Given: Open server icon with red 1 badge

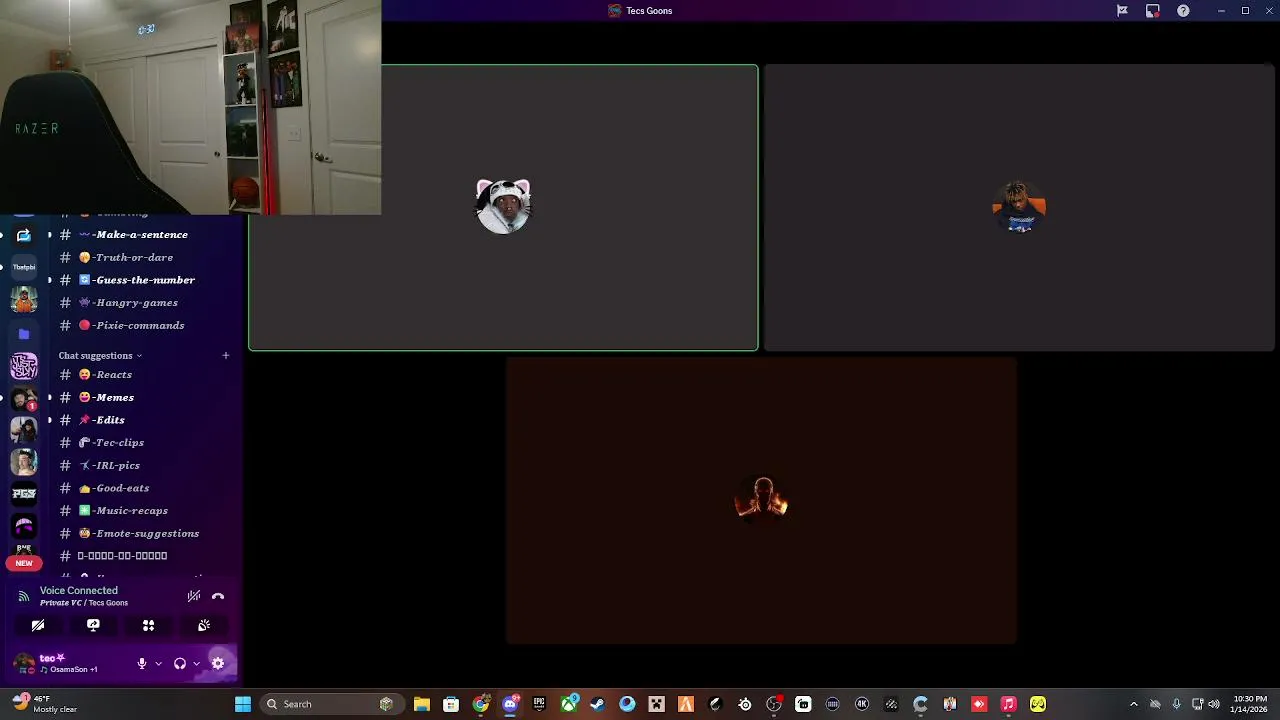Looking at the screenshot, I should tap(24, 398).
